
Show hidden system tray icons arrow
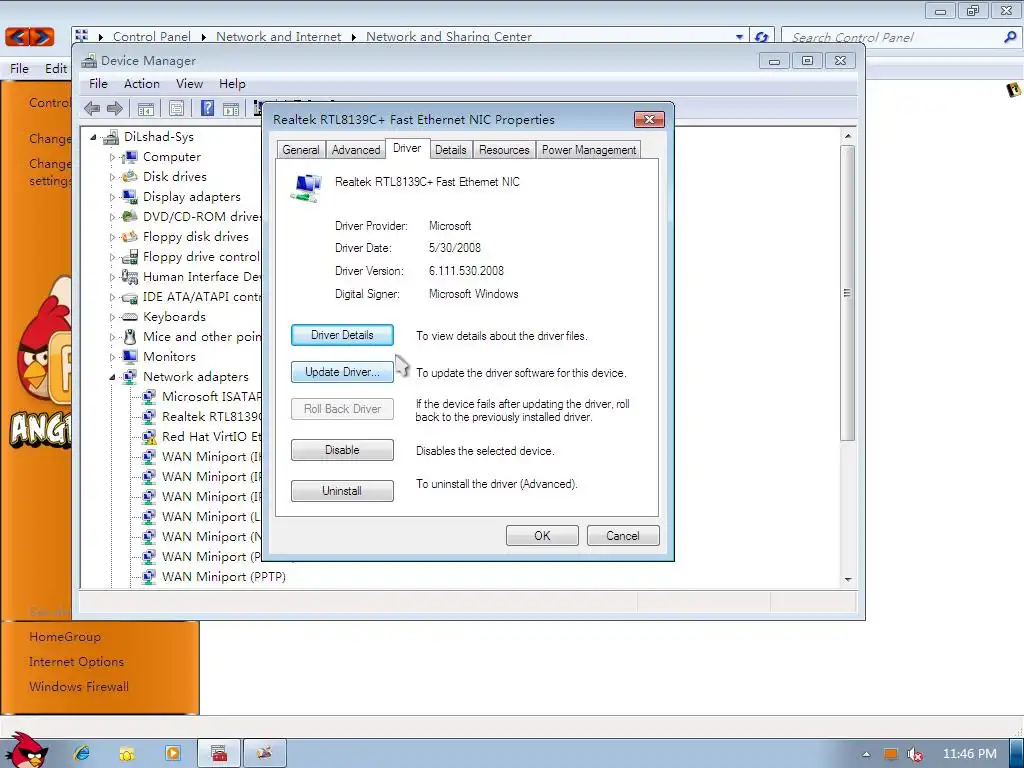click(x=866, y=754)
